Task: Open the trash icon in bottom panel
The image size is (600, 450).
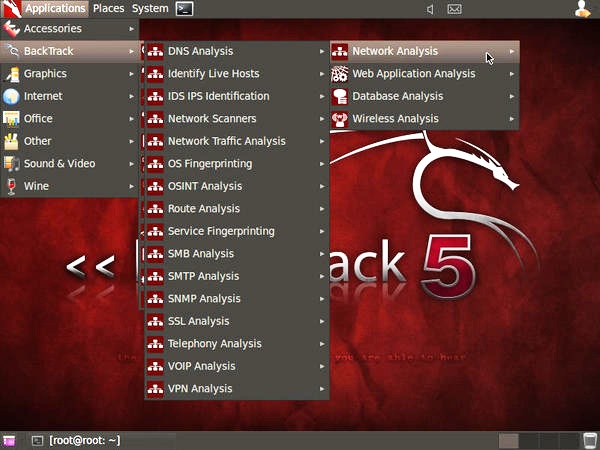Action: [x=590, y=441]
